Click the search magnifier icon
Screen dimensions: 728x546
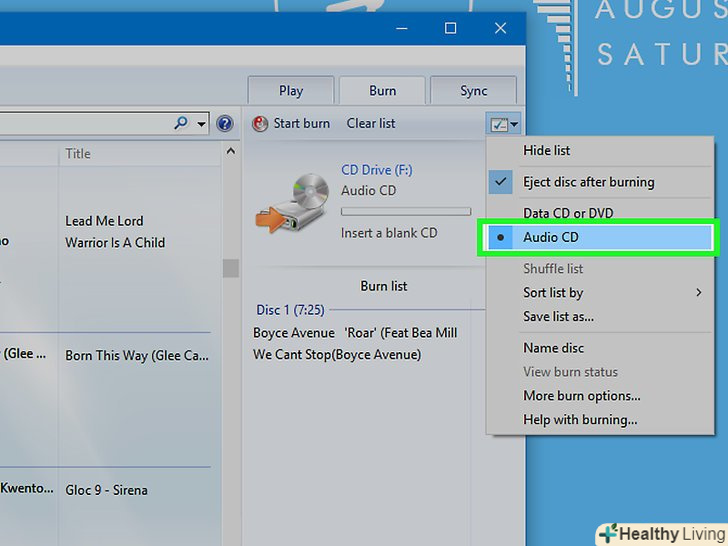coord(181,123)
